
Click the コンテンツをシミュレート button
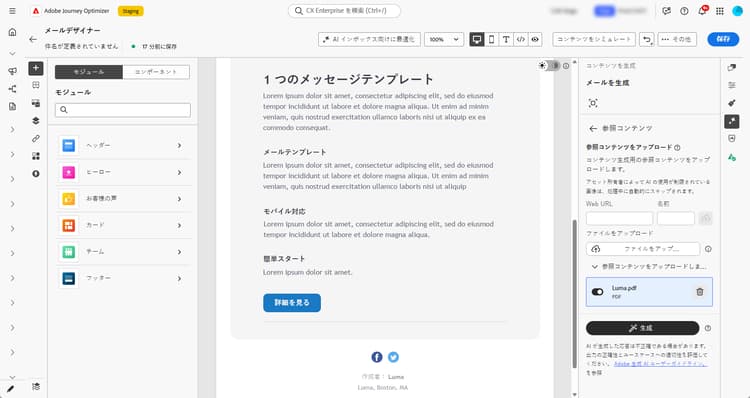(x=594, y=39)
